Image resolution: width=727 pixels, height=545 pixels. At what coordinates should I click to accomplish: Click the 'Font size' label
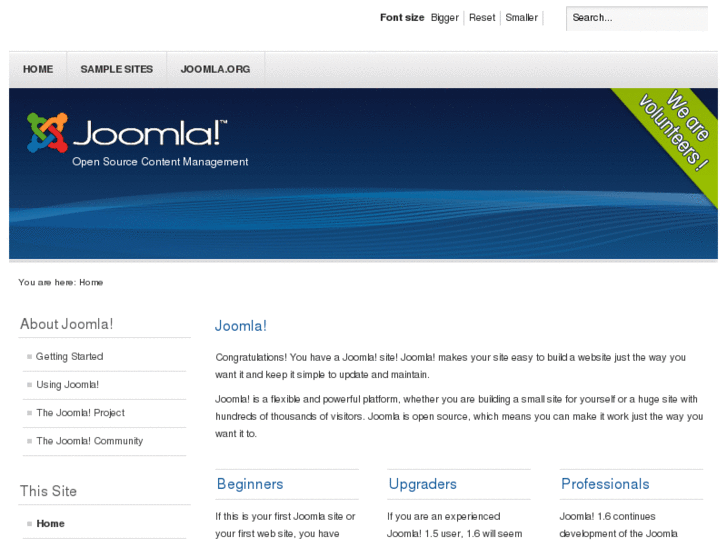pos(402,18)
